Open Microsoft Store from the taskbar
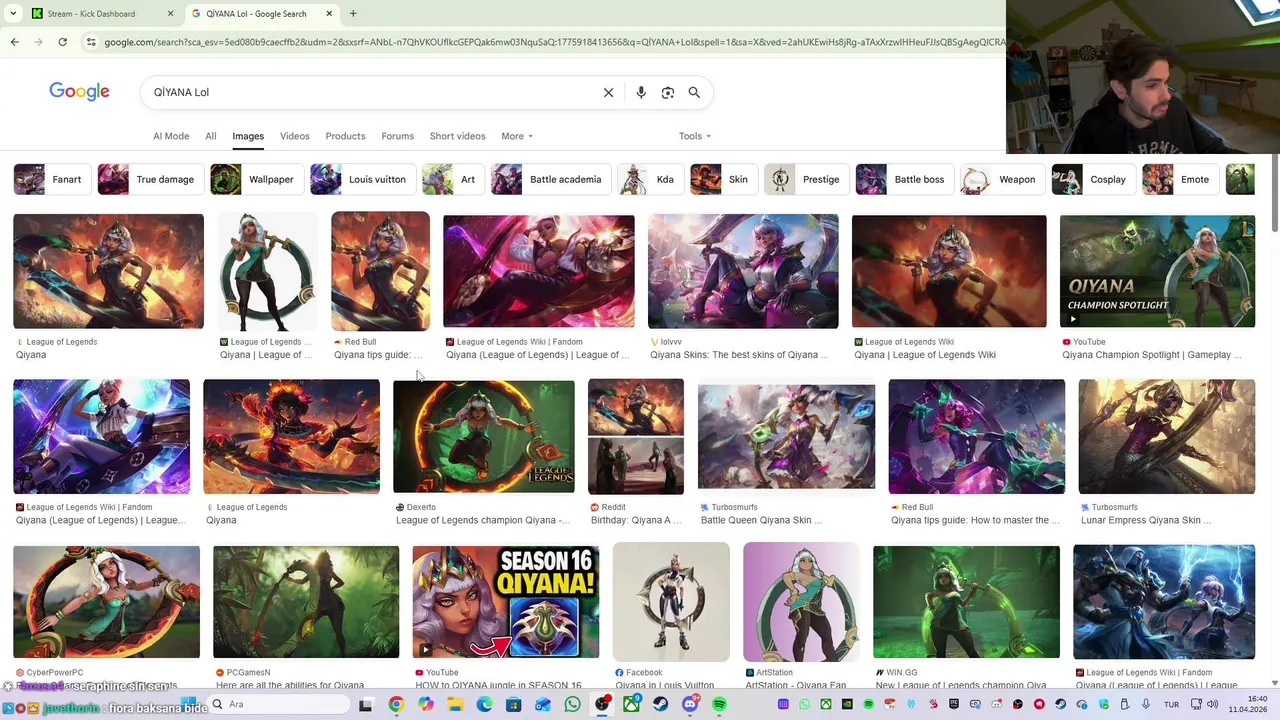This screenshot has width=1280, height=720. [513, 704]
